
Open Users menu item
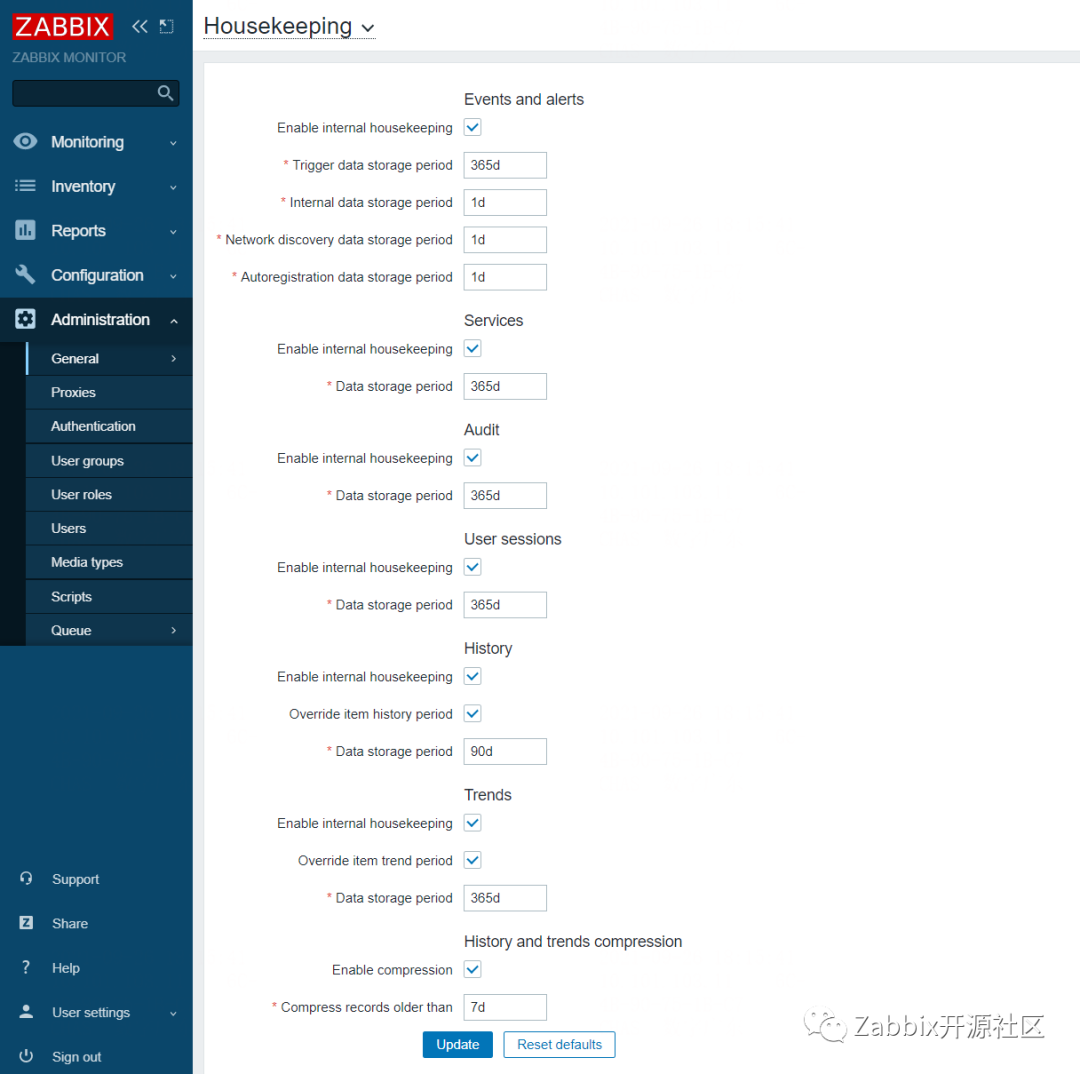coord(110,528)
